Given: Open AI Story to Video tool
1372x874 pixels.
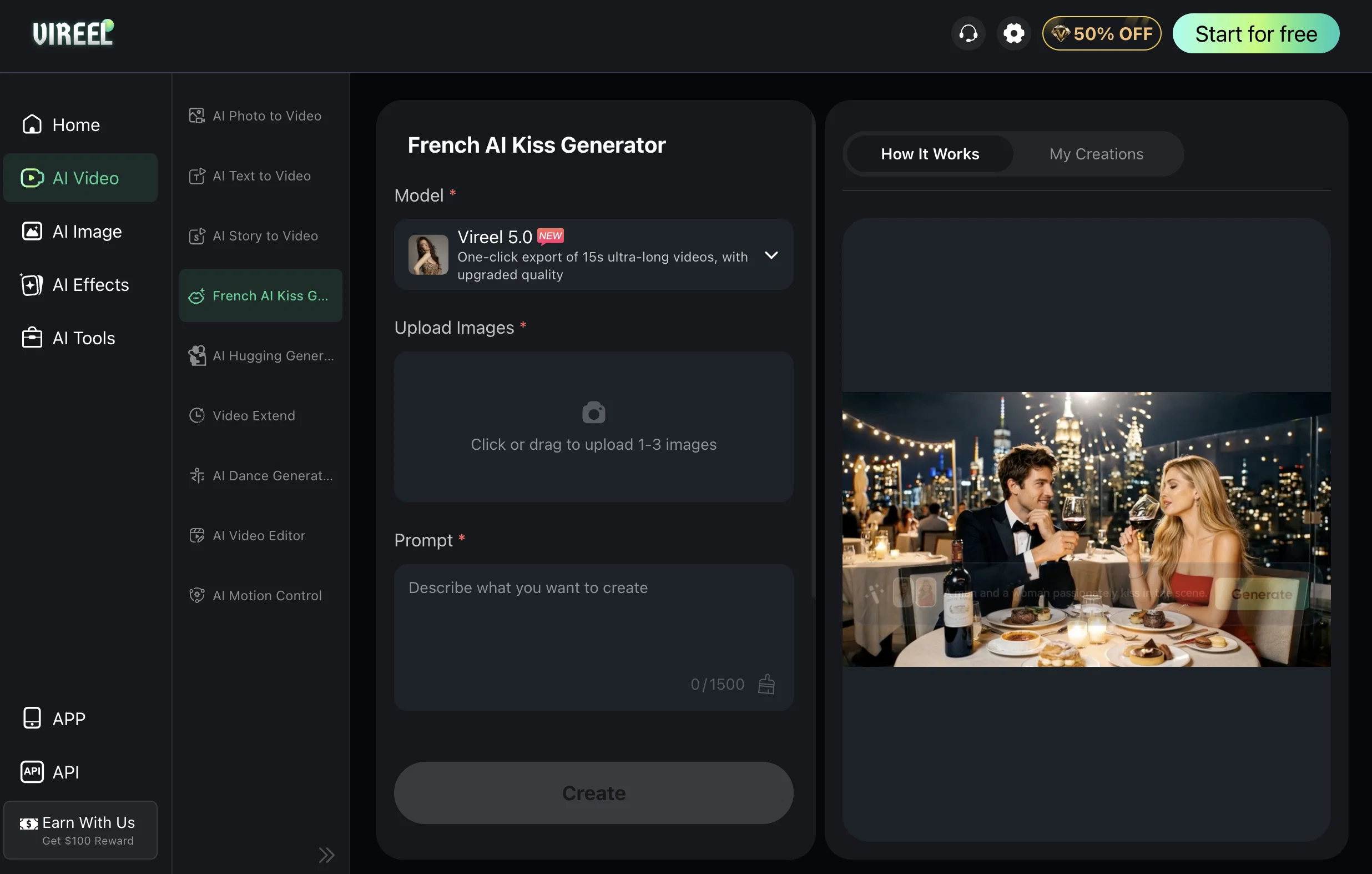Looking at the screenshot, I should (261, 235).
